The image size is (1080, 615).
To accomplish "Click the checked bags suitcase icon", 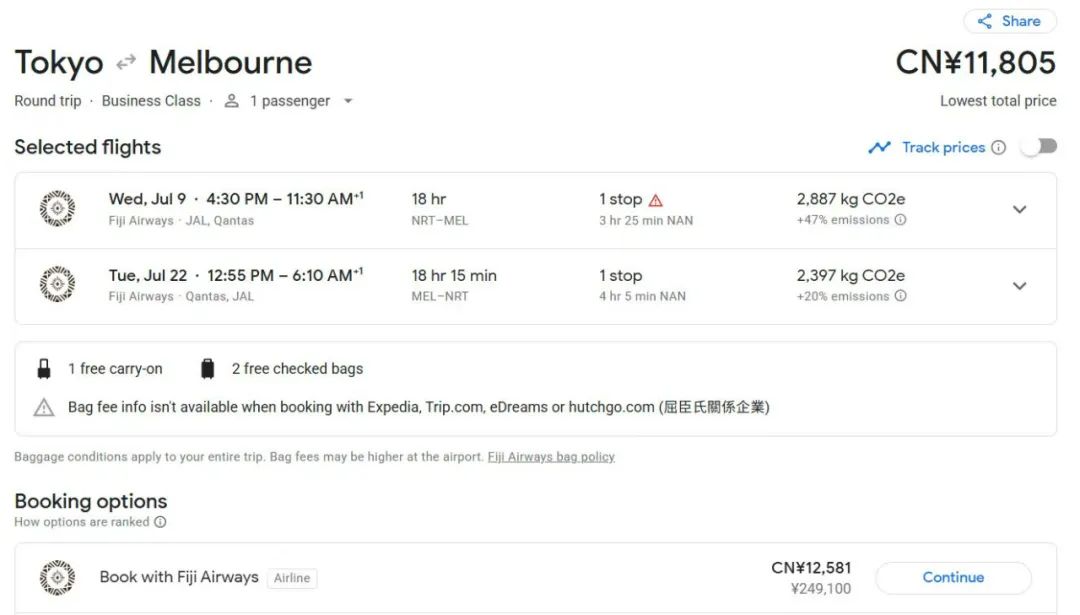I will coord(207,368).
